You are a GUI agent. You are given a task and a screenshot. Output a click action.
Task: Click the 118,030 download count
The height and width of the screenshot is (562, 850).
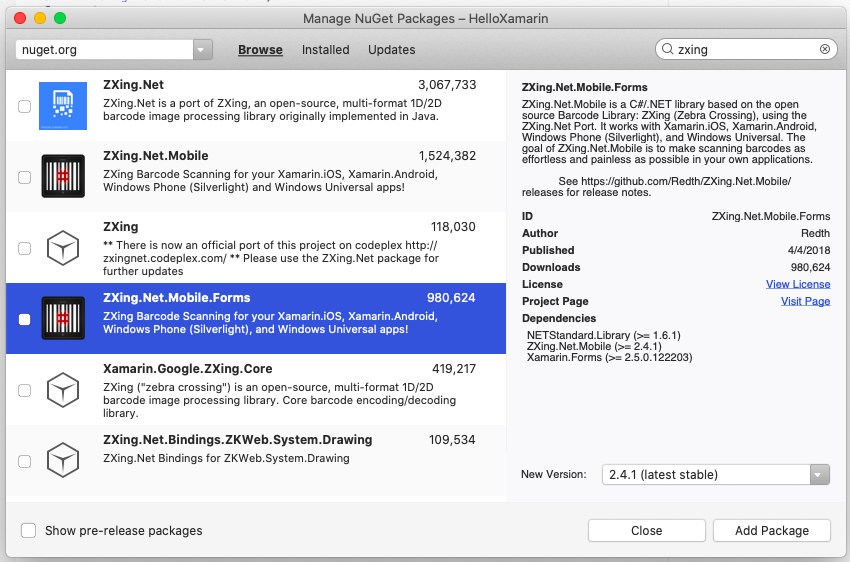[453, 227]
